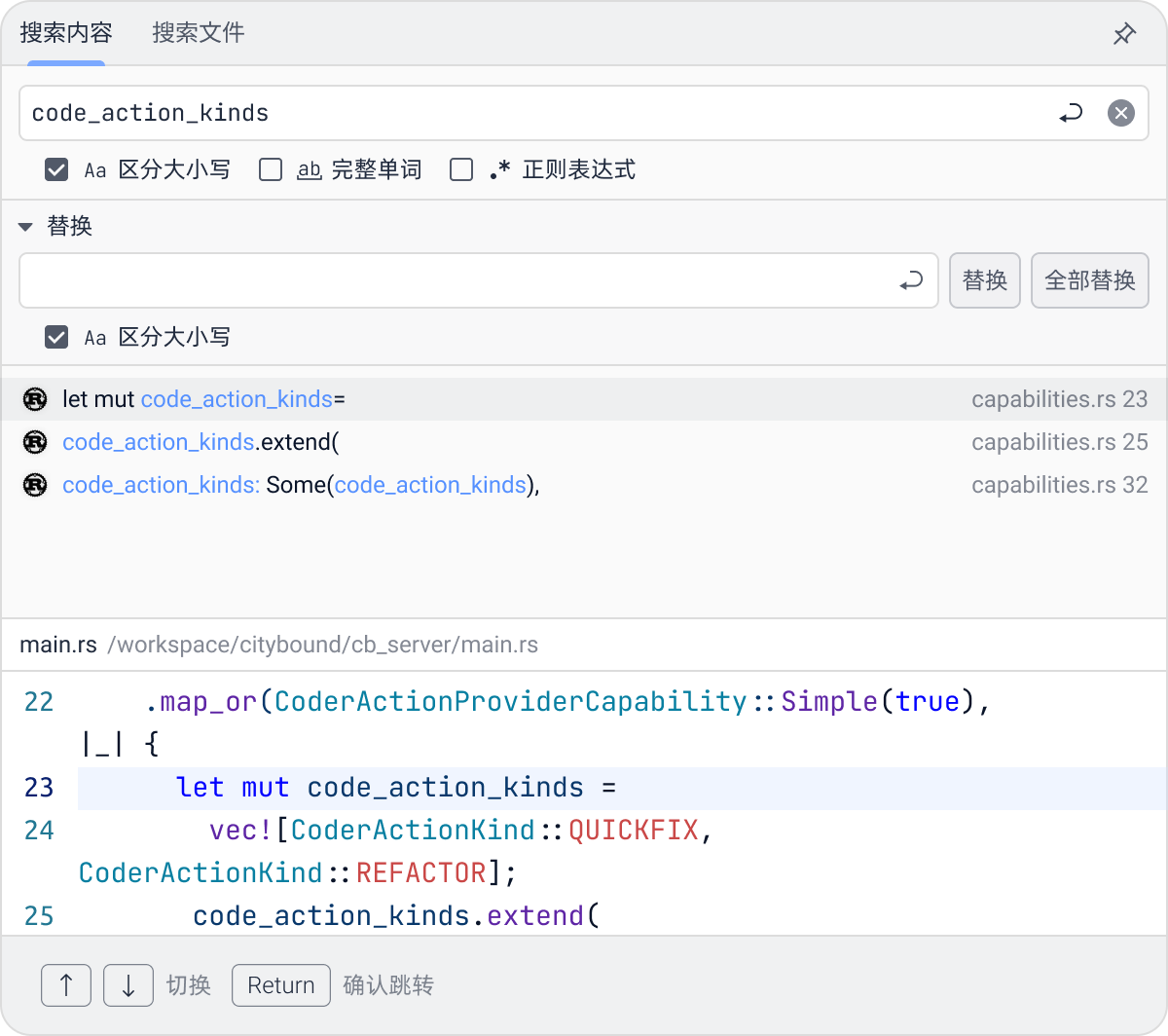Click the /workspace/citybound/cb_server/main.rs path
The image size is (1168, 1036).
(x=323, y=645)
